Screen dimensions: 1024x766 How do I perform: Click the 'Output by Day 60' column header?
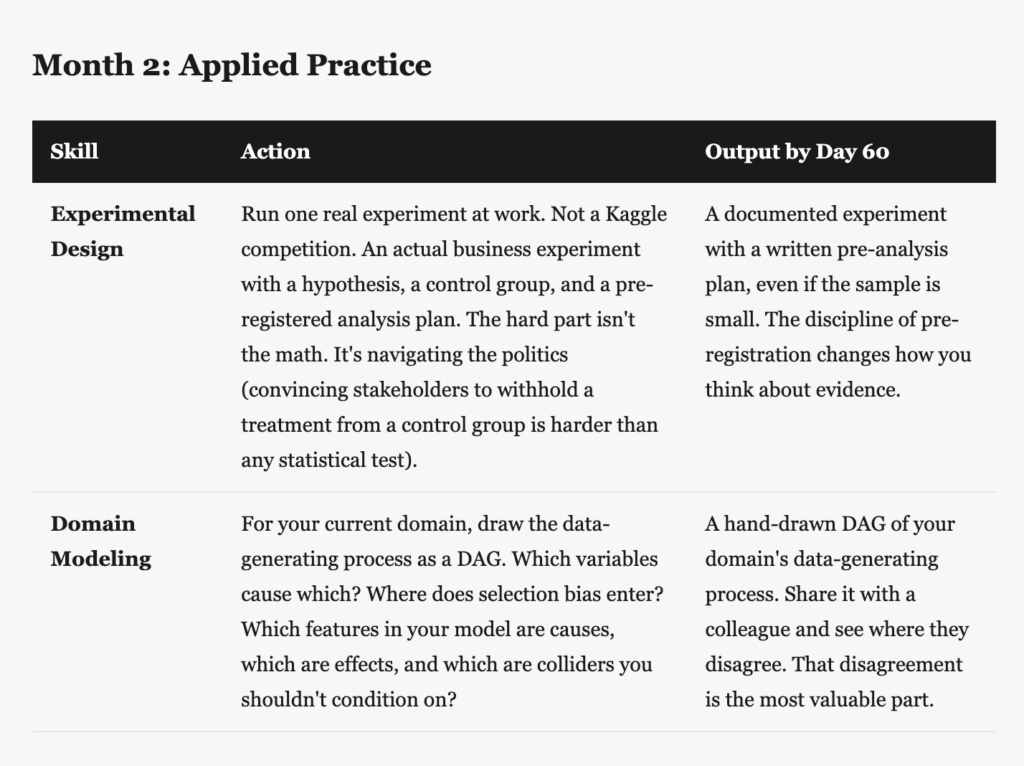[x=797, y=152]
